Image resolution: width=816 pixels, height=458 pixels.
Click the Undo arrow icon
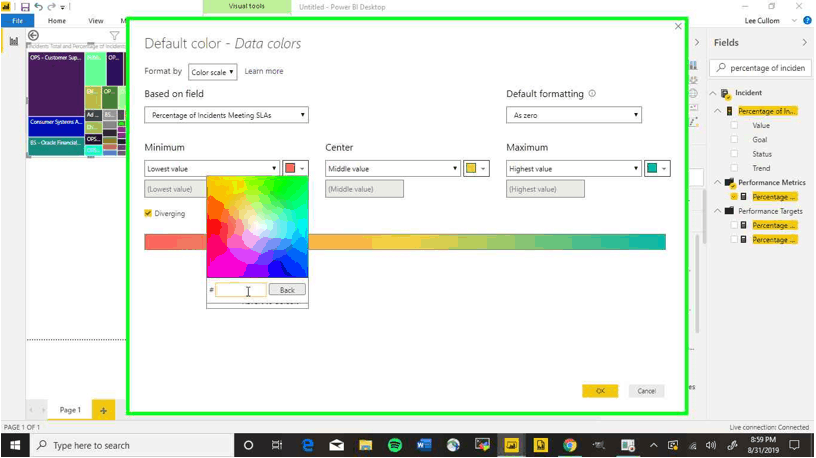coord(37,7)
